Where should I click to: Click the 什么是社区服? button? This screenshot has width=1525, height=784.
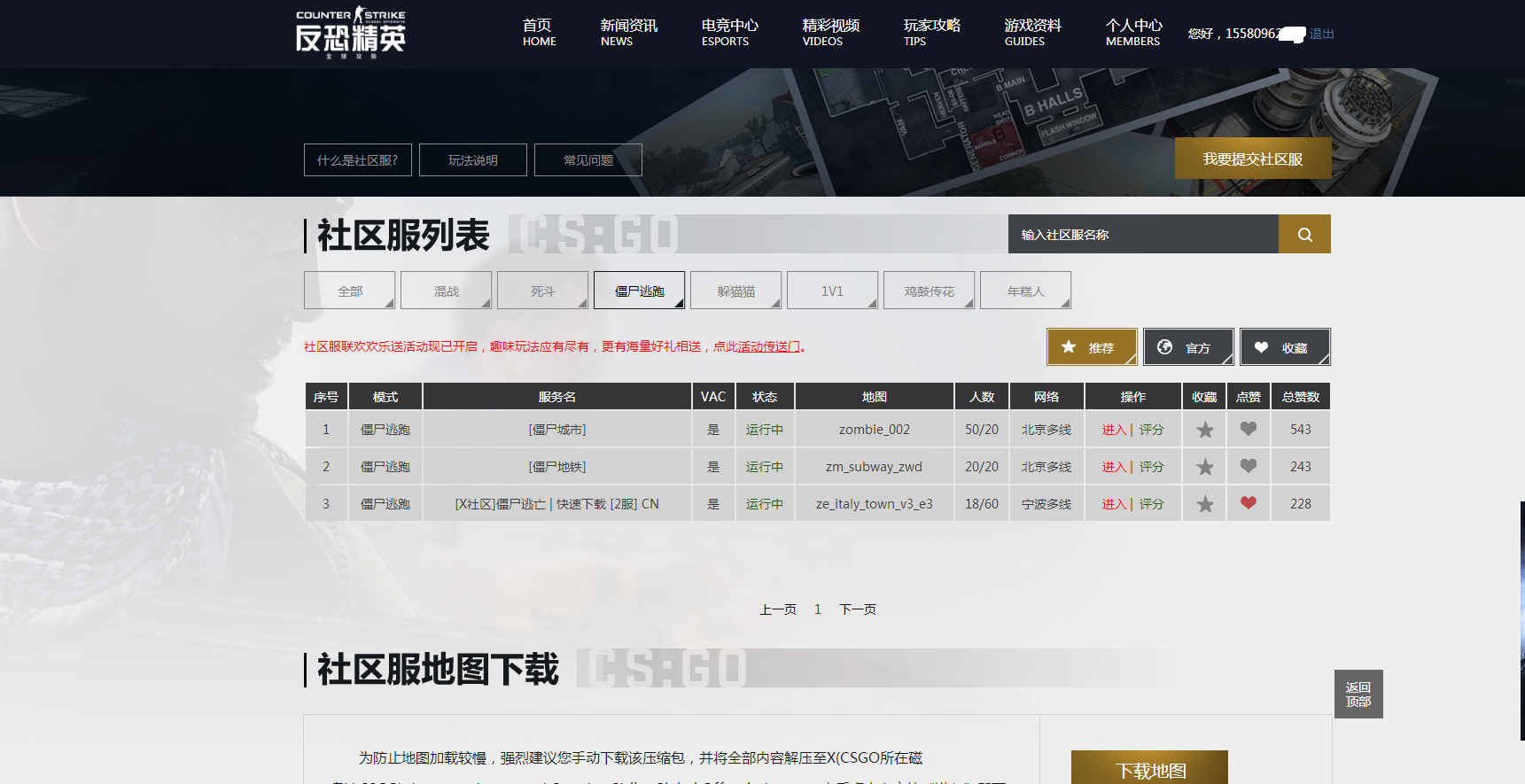pos(358,159)
